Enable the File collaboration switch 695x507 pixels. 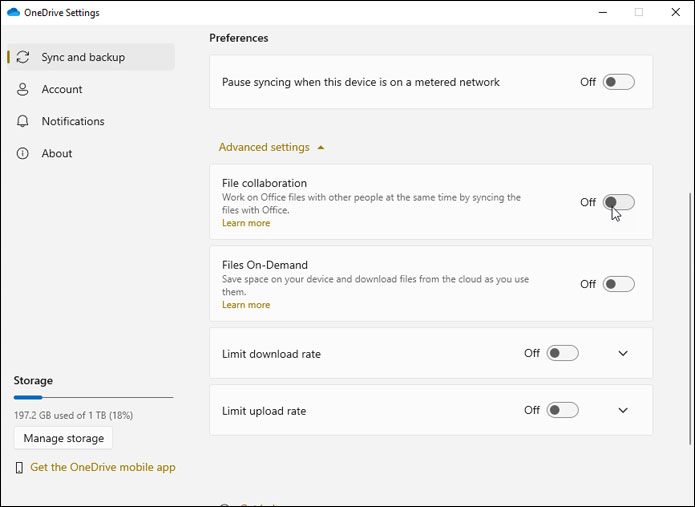coord(618,202)
